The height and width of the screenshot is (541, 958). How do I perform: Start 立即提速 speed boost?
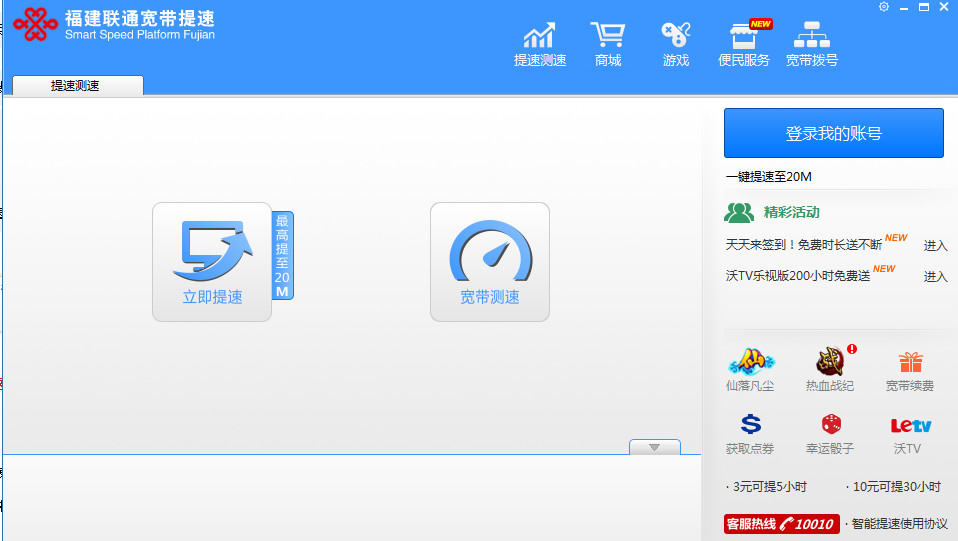tap(212, 262)
